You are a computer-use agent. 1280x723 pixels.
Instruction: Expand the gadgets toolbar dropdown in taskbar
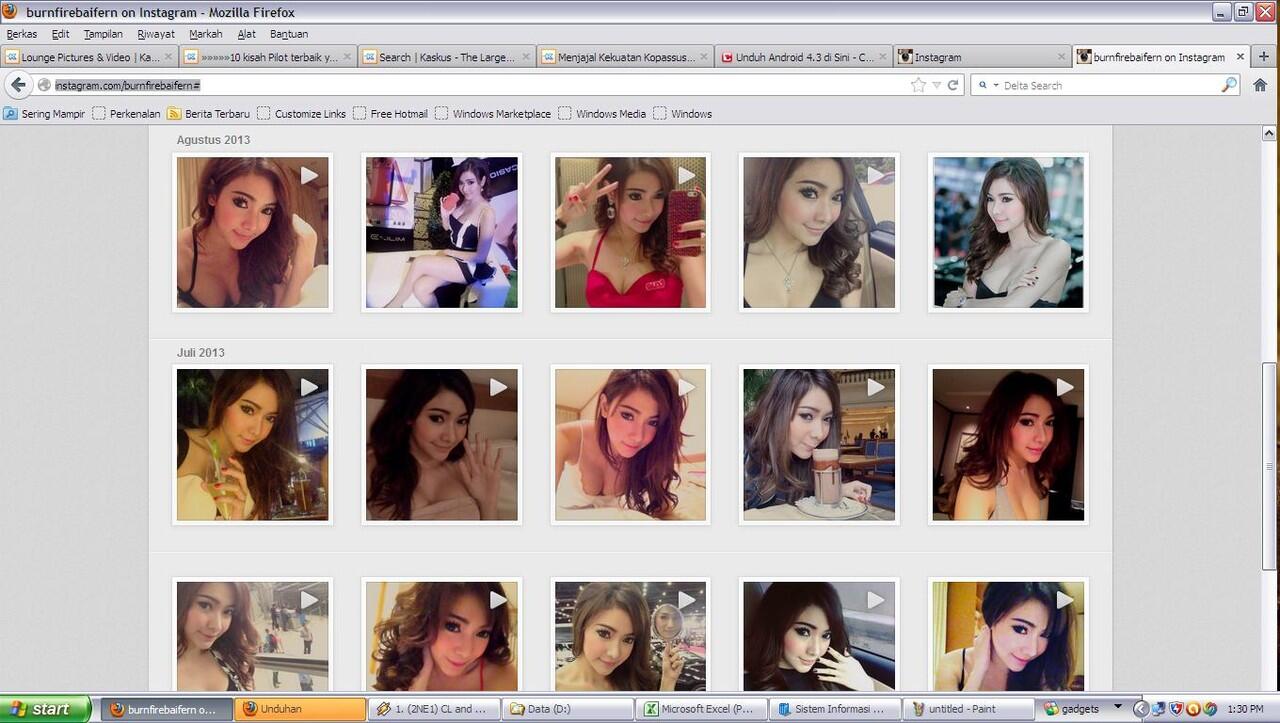[1118, 706]
